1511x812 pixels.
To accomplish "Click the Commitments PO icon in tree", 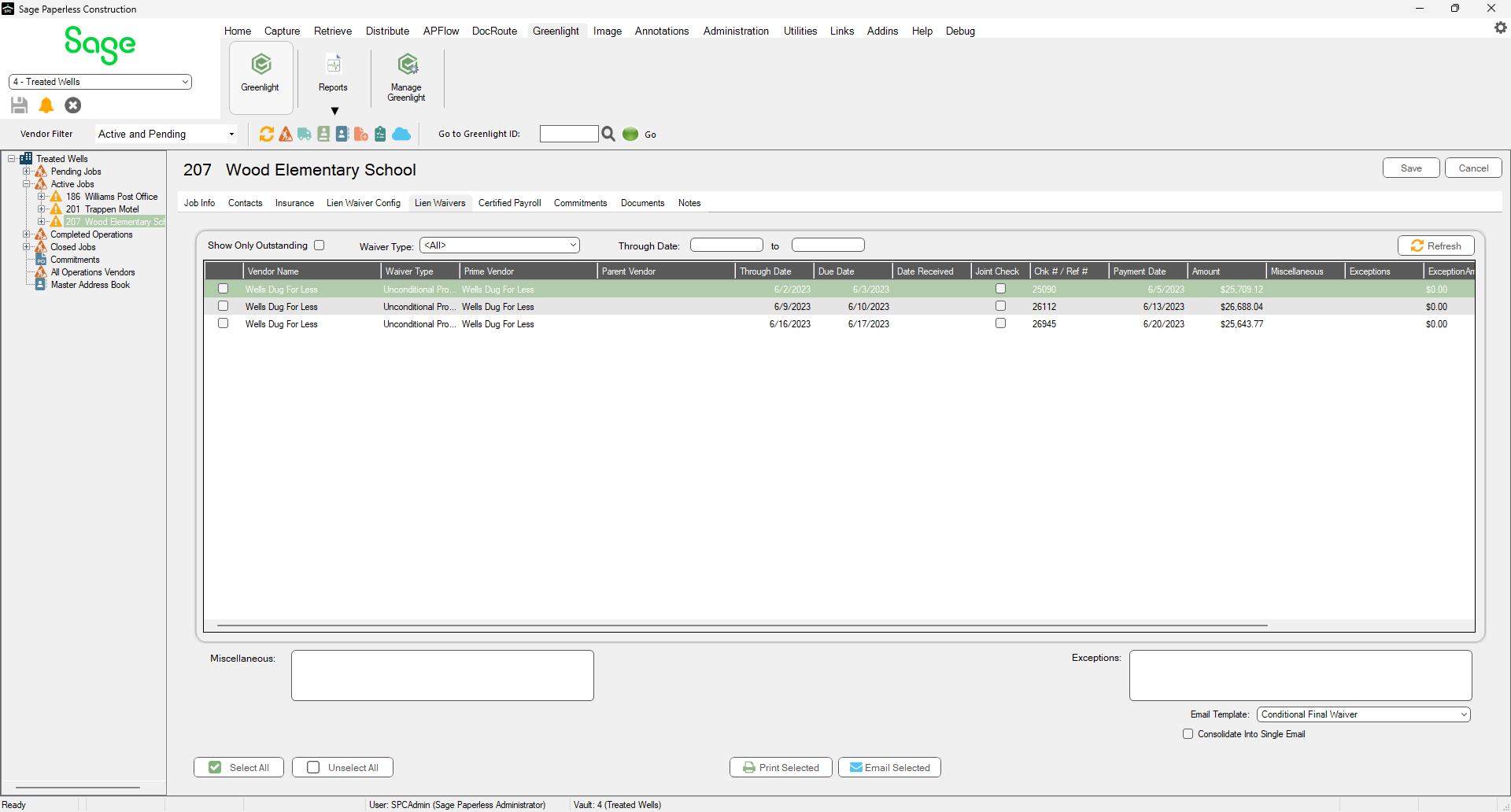I will [x=41, y=260].
